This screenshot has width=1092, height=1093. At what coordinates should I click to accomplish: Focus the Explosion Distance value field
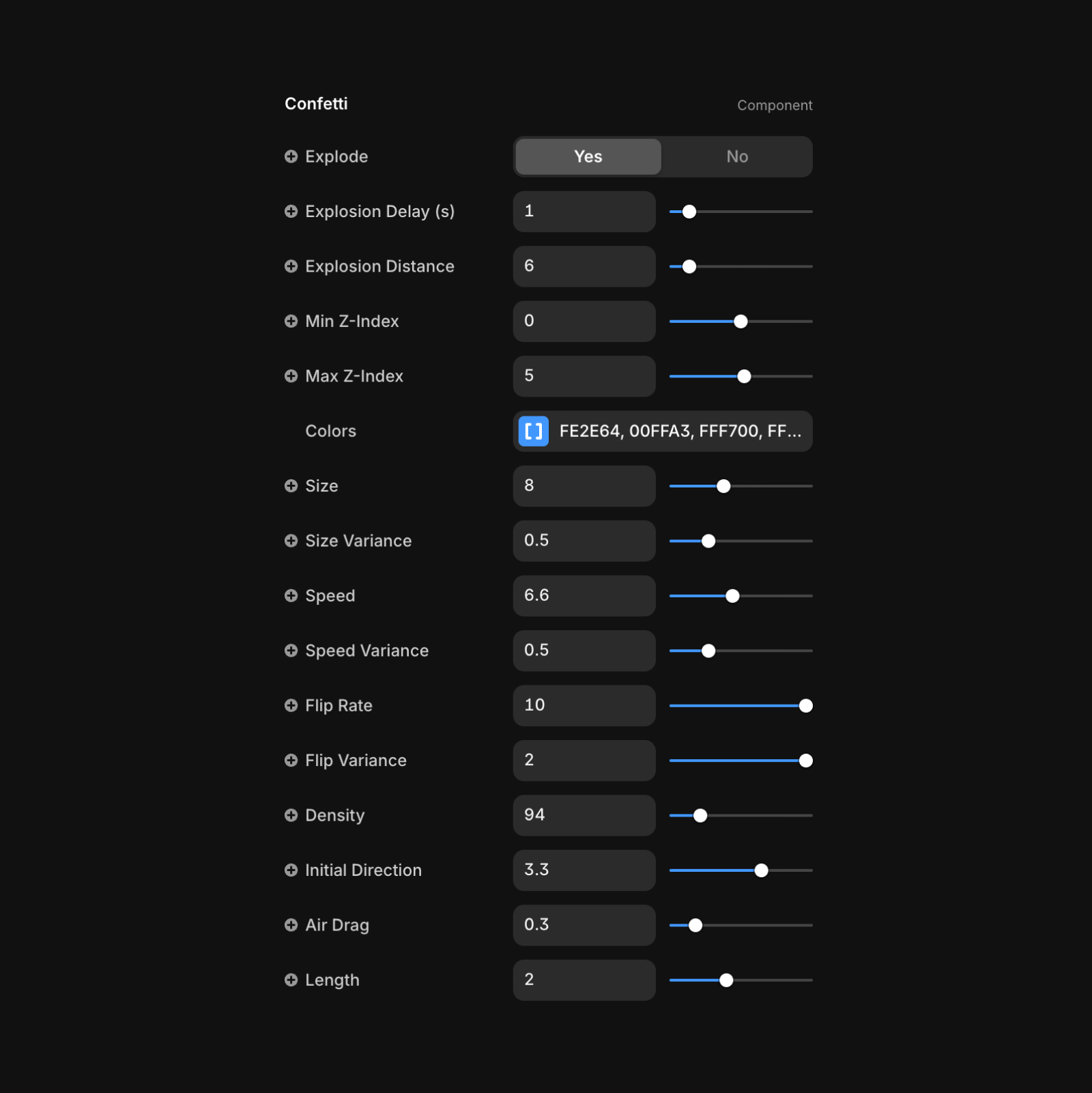pos(584,267)
